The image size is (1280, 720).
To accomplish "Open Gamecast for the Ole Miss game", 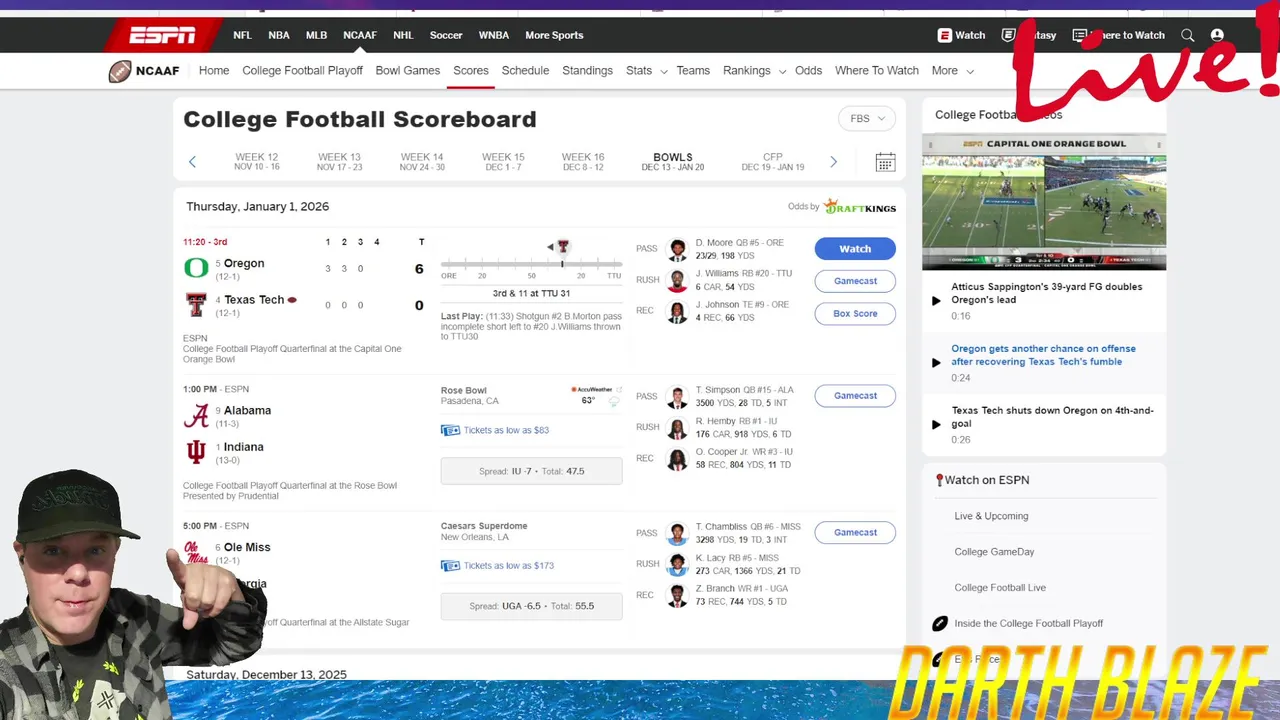I will tap(855, 533).
